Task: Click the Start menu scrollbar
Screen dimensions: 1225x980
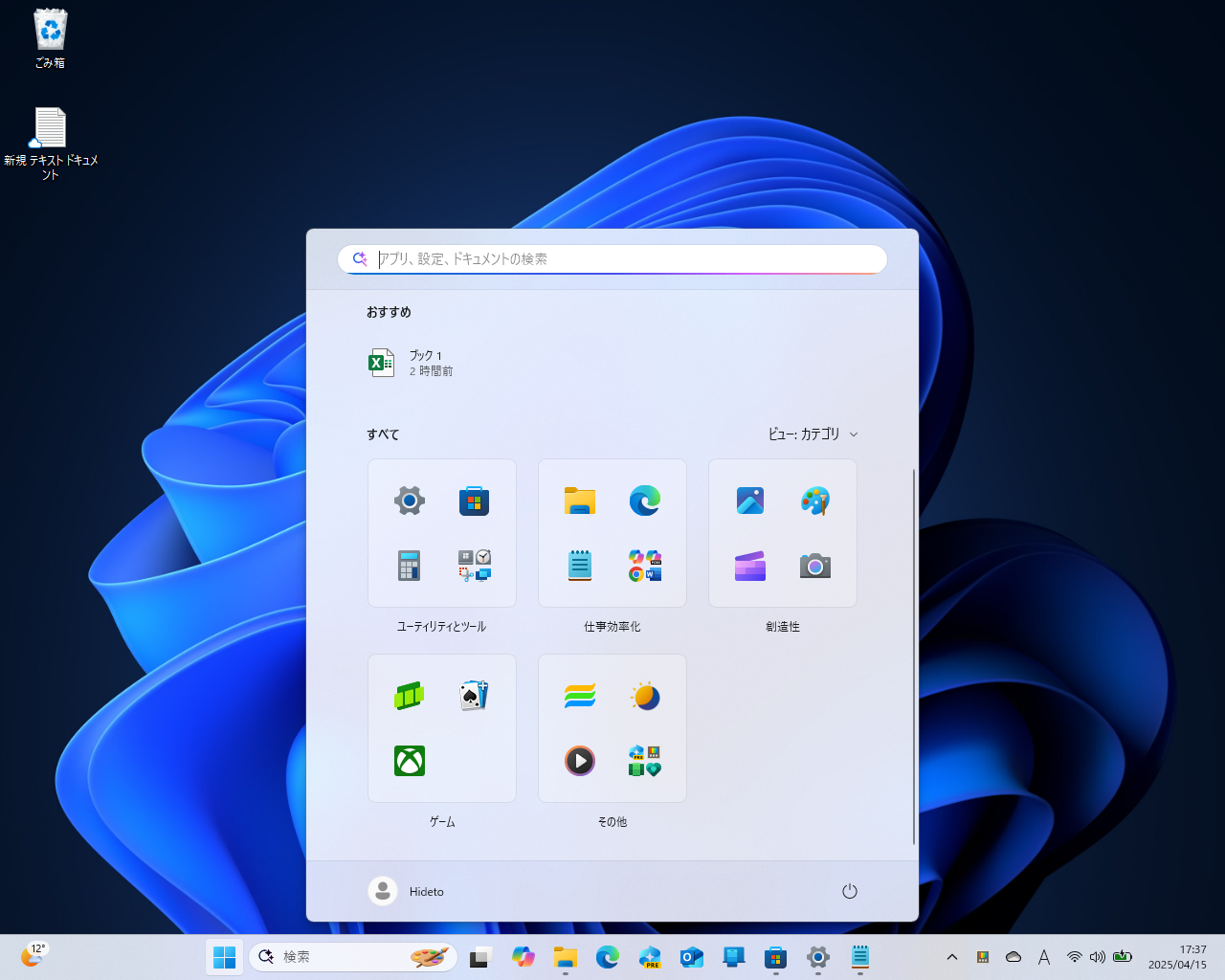Action: click(x=914, y=657)
